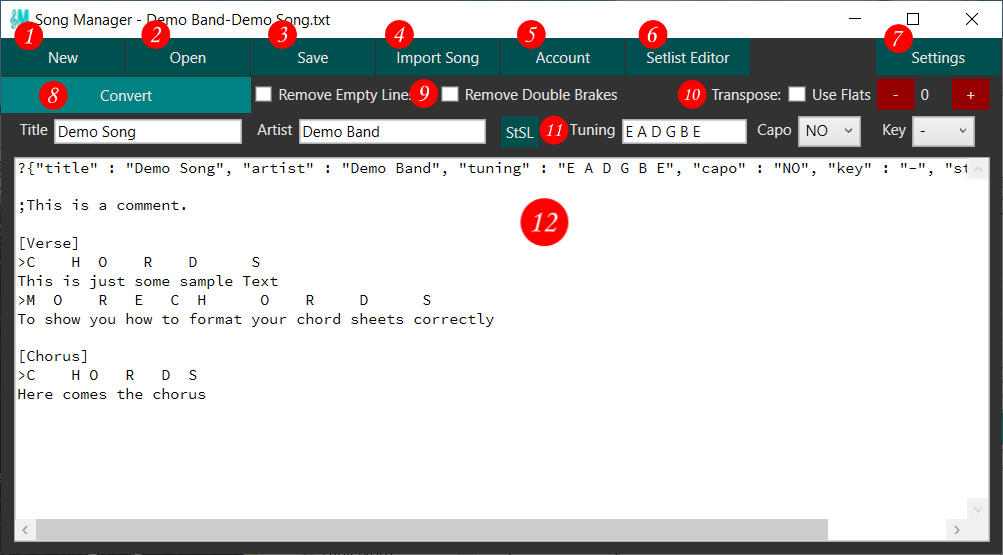Open a song file with Open

click(187, 58)
